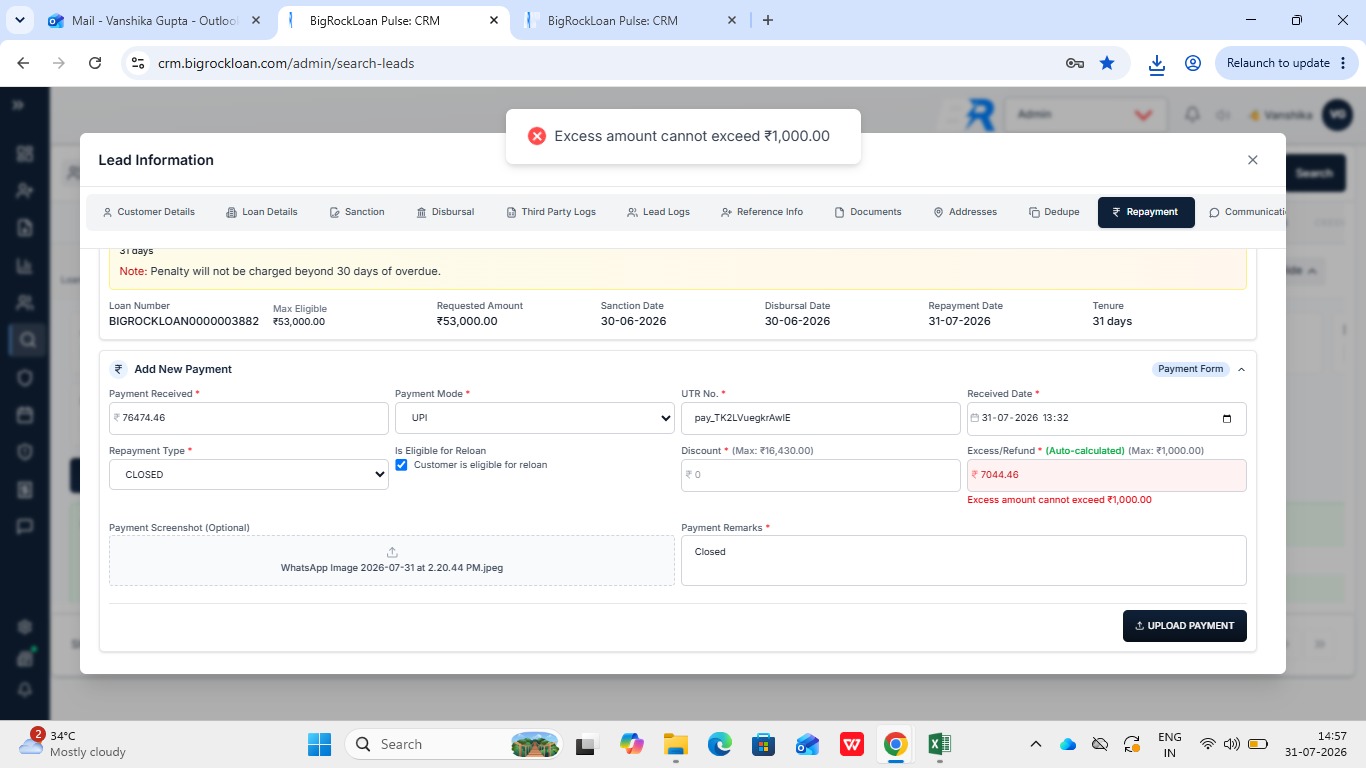Open the Addresses tab

tap(965, 212)
